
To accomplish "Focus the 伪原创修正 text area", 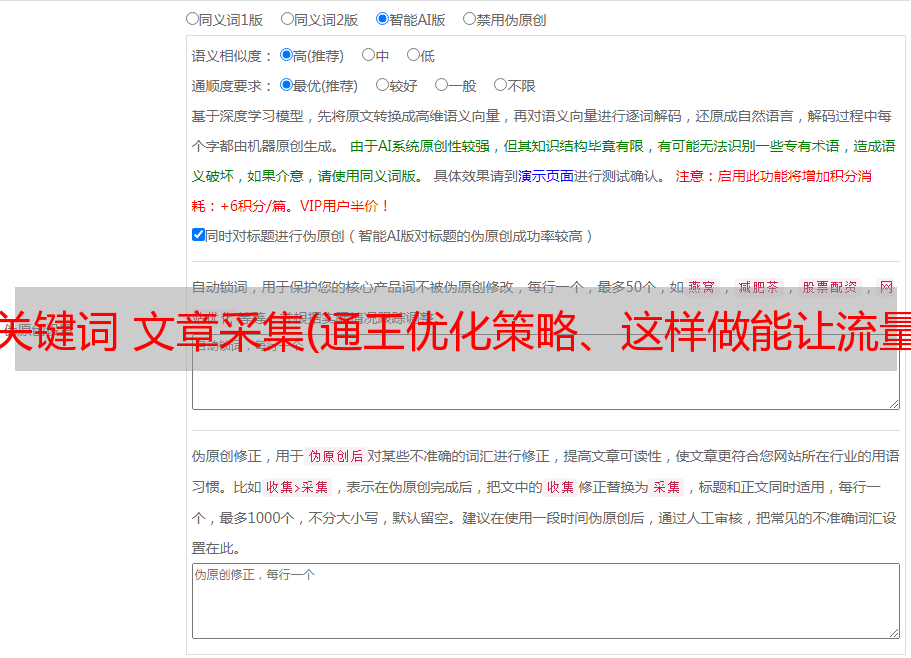I will point(545,600).
